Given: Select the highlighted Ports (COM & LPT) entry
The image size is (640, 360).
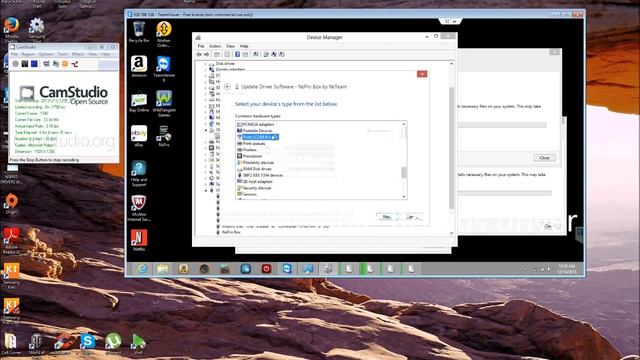Looking at the screenshot, I should 258,137.
